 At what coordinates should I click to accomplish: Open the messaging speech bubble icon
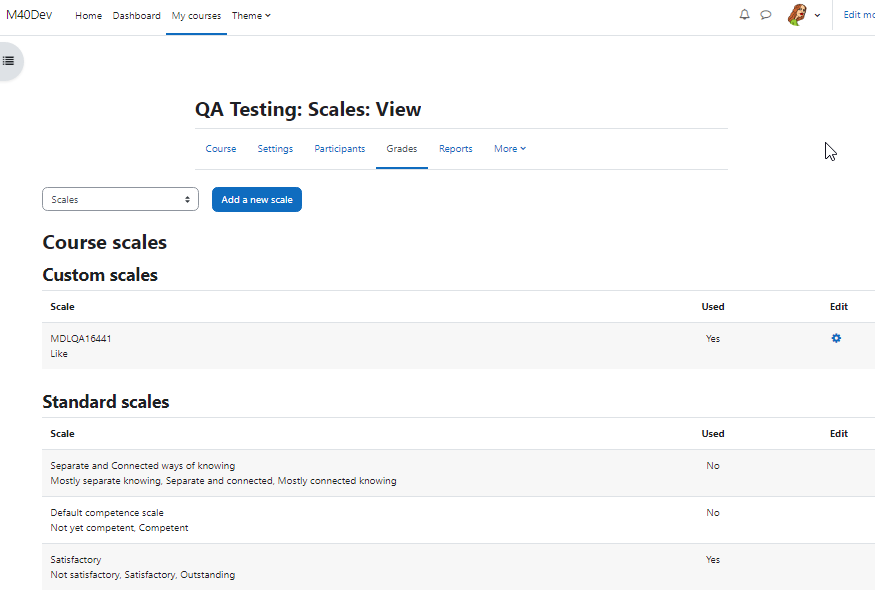coord(766,15)
